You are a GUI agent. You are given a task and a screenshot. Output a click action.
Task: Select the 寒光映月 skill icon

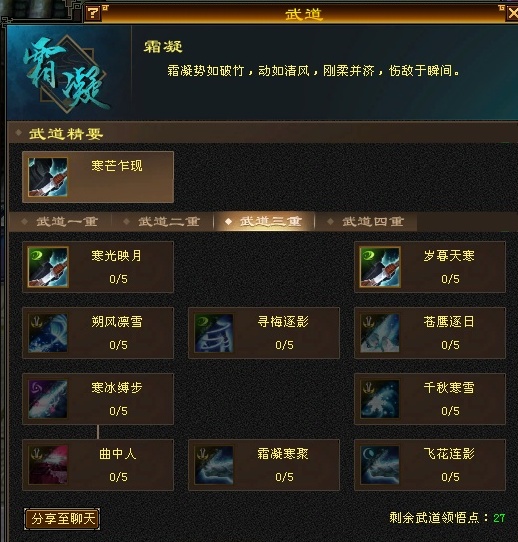48,267
